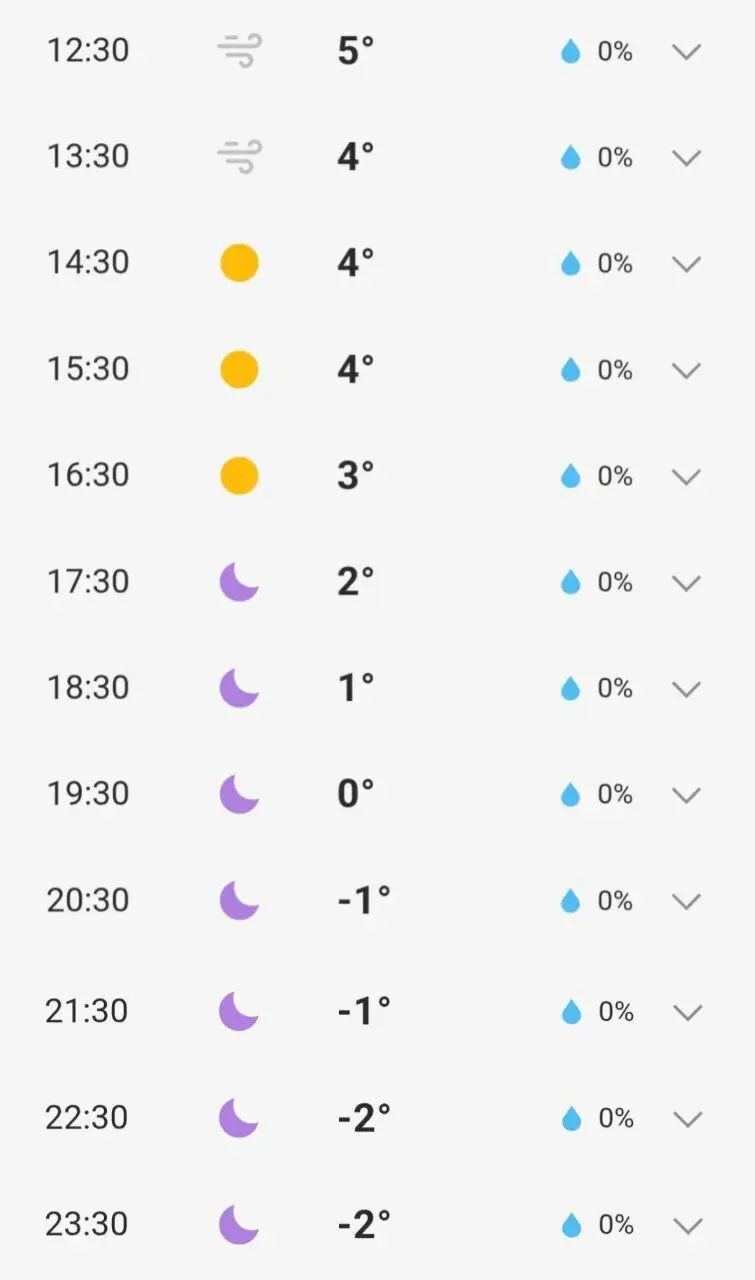Click the 19:30 time label
Screen dimensions: 755x1280
point(88,794)
